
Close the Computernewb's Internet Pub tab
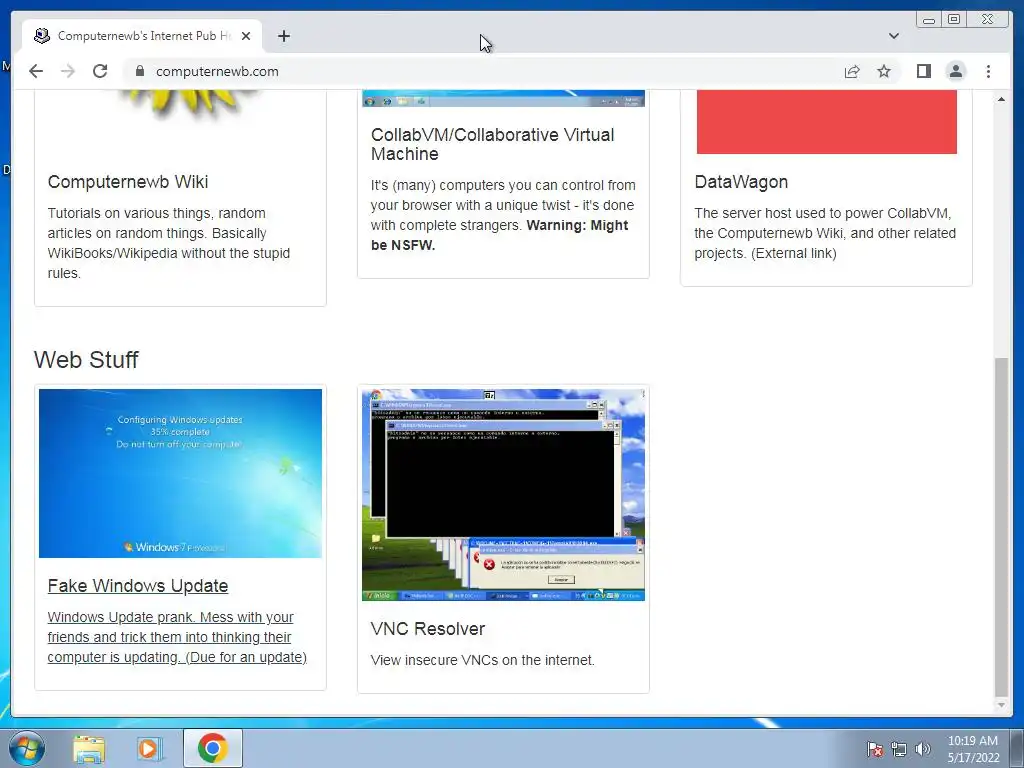tap(246, 36)
